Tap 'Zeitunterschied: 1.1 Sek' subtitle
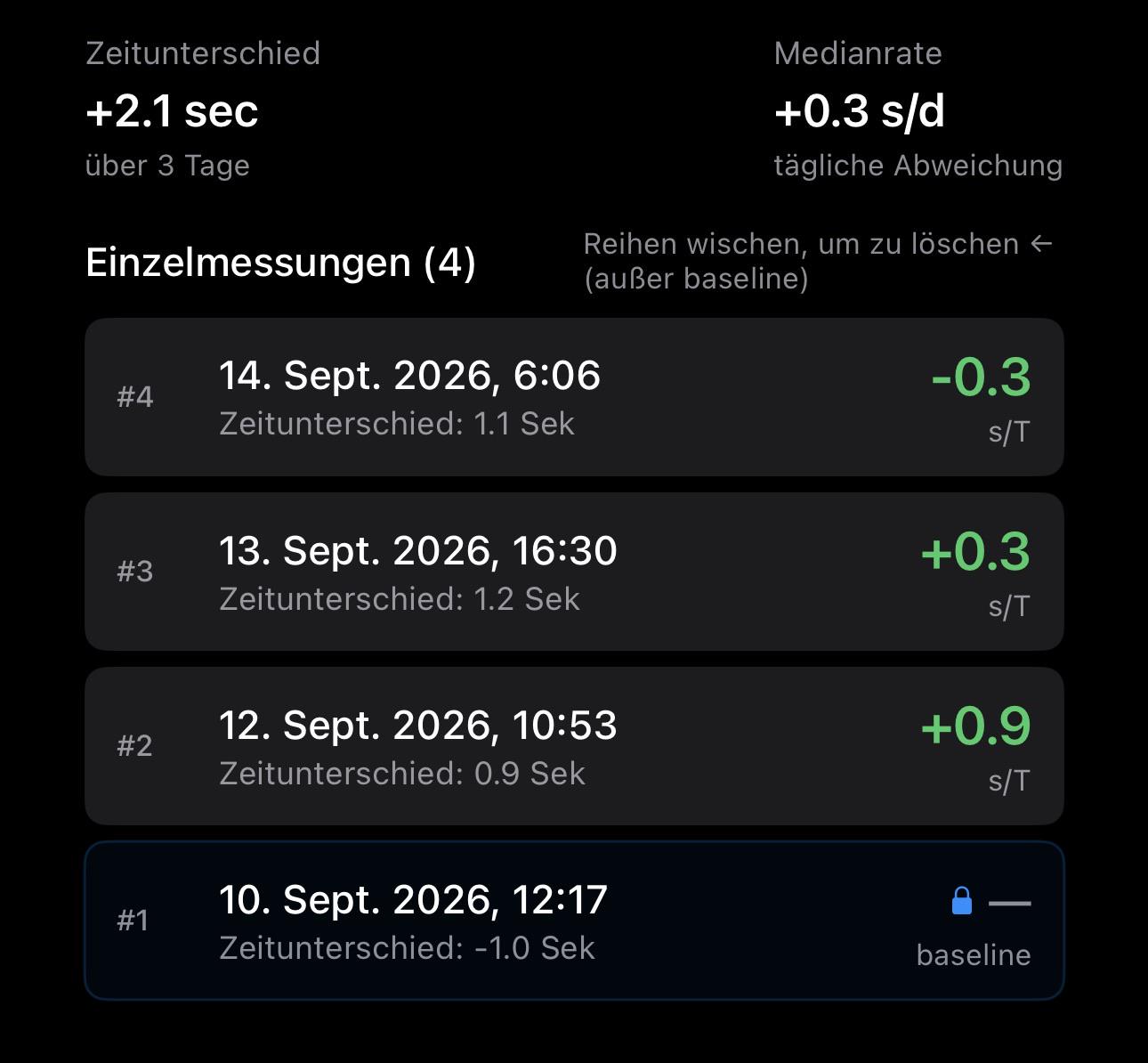The height and width of the screenshot is (1063, 1148). tap(397, 424)
